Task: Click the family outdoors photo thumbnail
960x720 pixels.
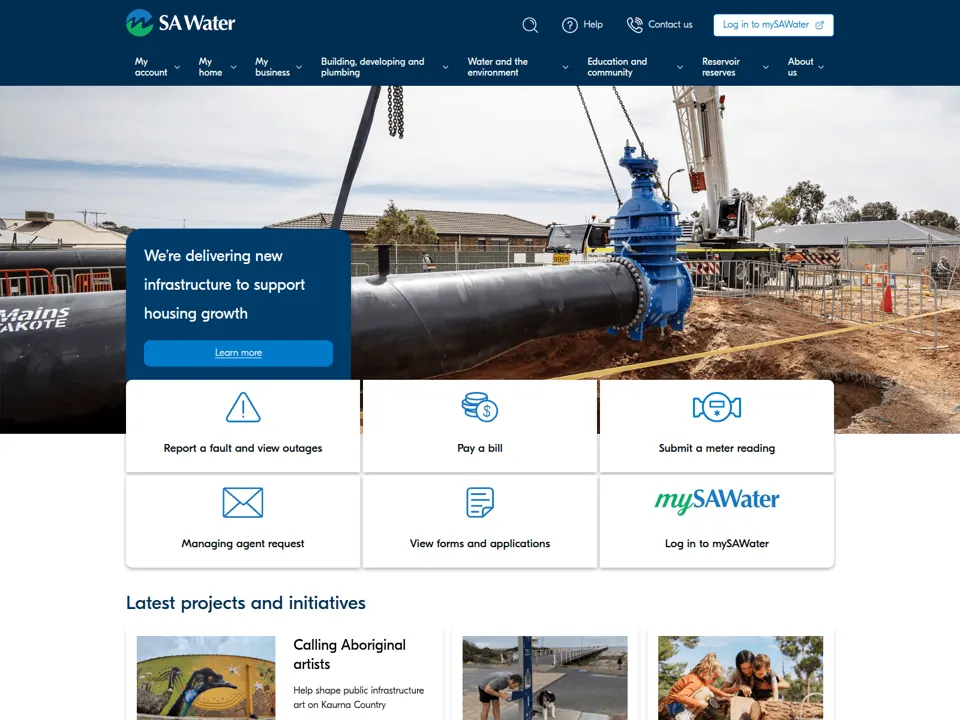Action: 740,678
